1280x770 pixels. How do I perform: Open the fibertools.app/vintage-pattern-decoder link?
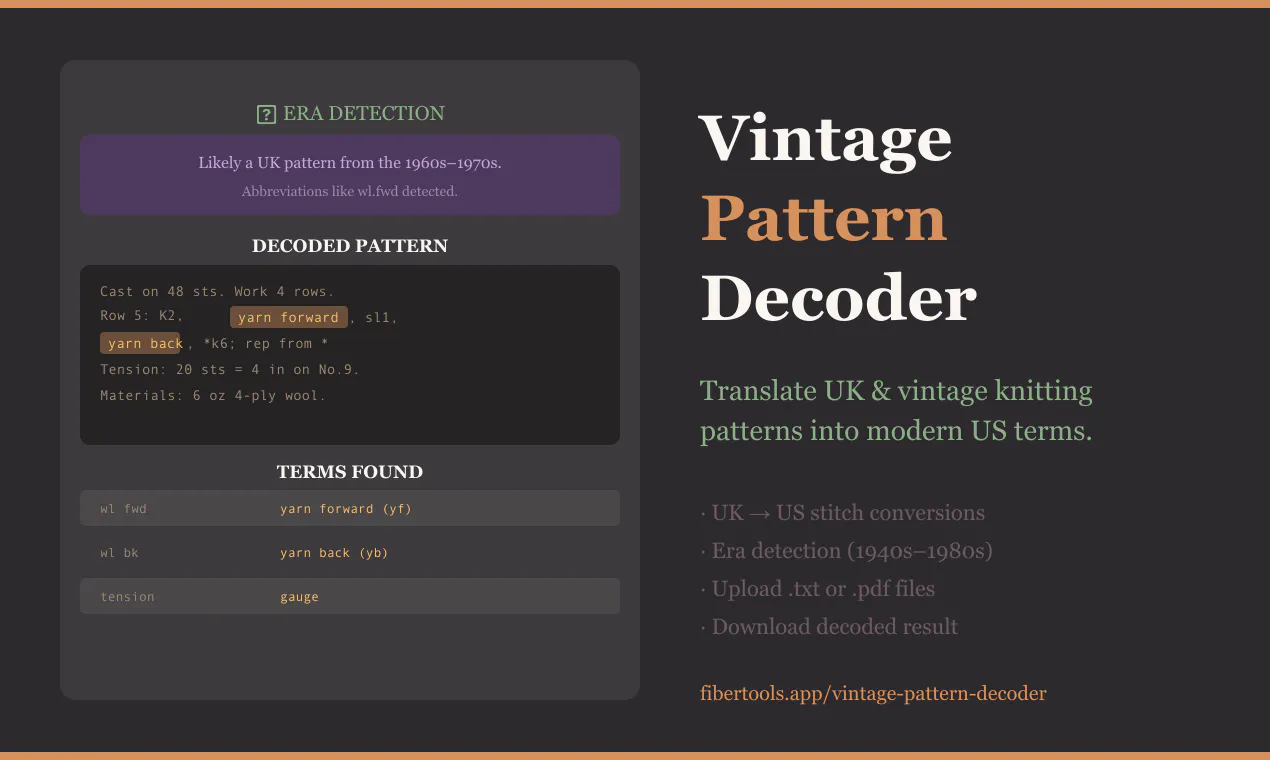tap(873, 693)
